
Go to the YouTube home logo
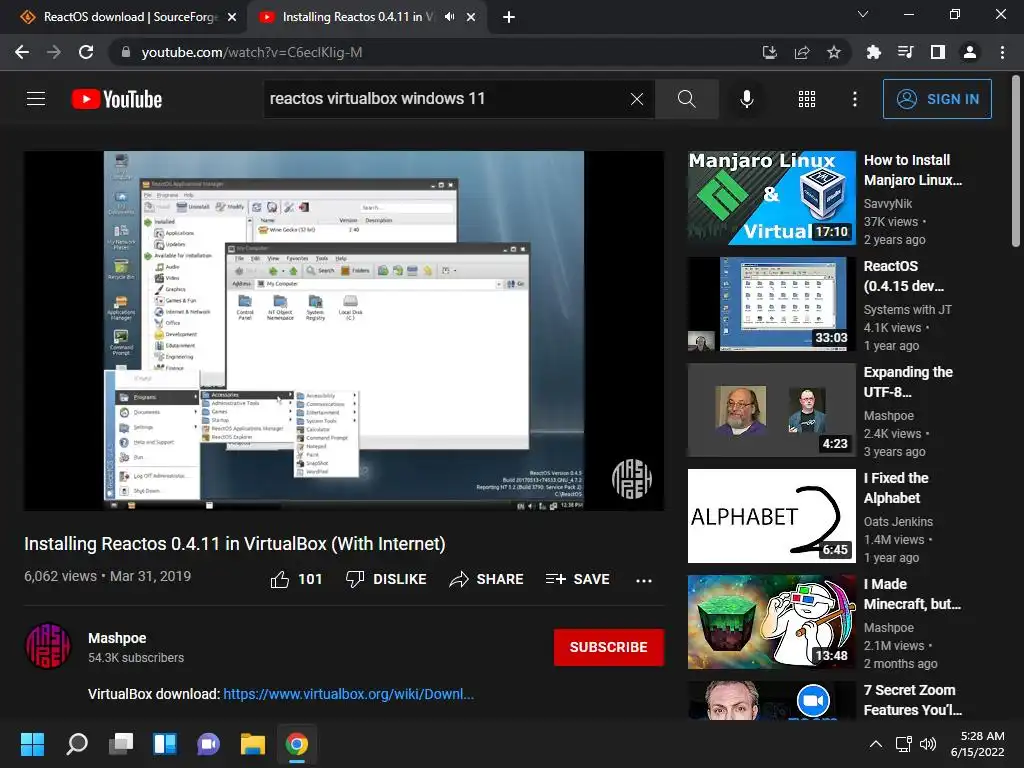117,99
